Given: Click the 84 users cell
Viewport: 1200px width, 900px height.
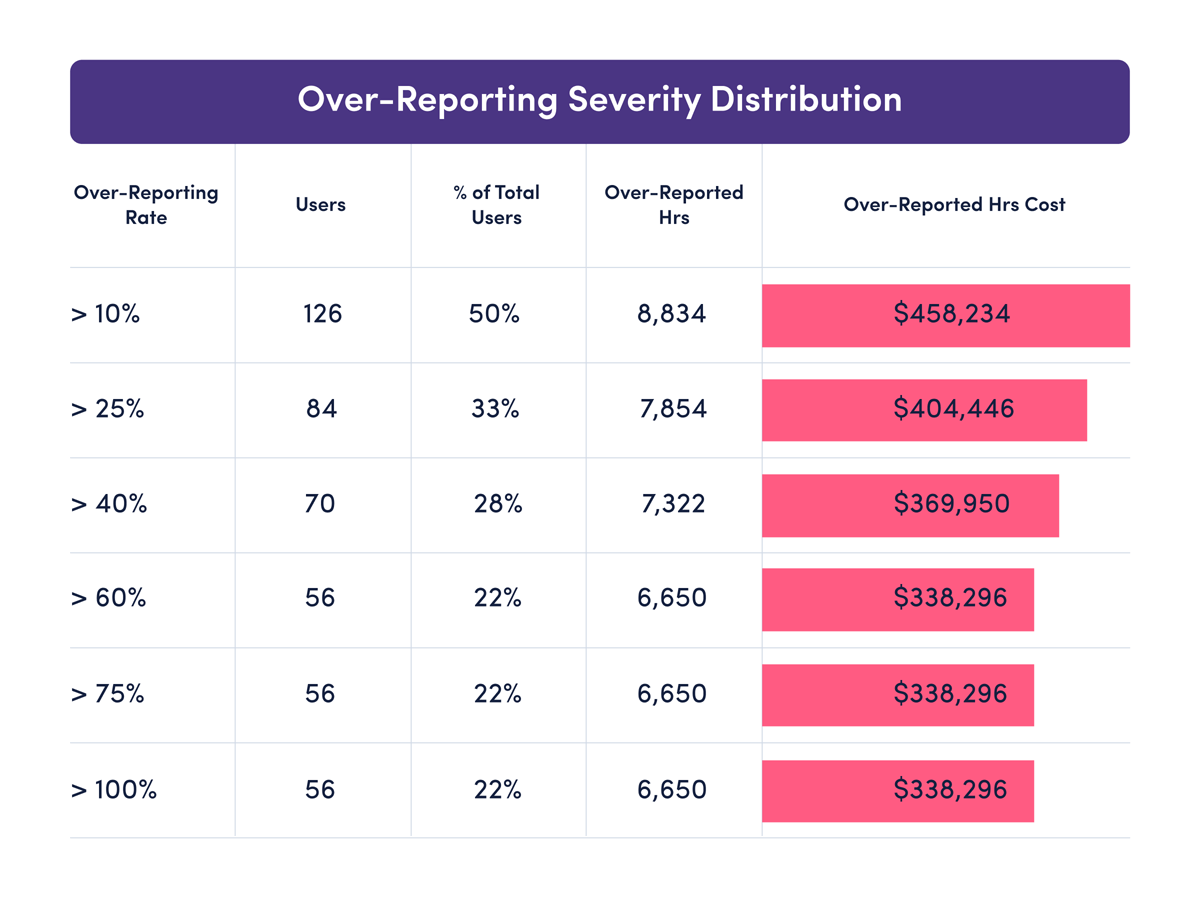Looking at the screenshot, I should pyautogui.click(x=322, y=410).
